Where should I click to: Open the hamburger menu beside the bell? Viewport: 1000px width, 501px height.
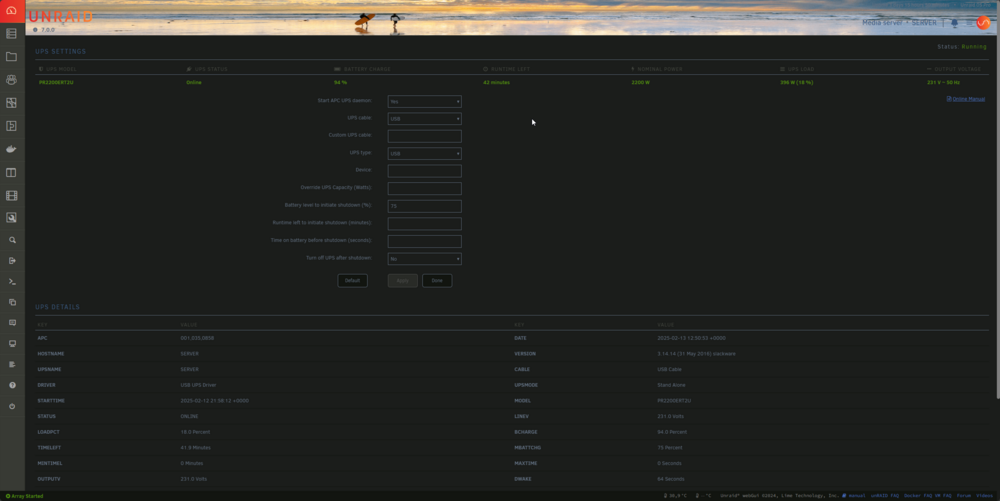pyautogui.click(x=969, y=23)
